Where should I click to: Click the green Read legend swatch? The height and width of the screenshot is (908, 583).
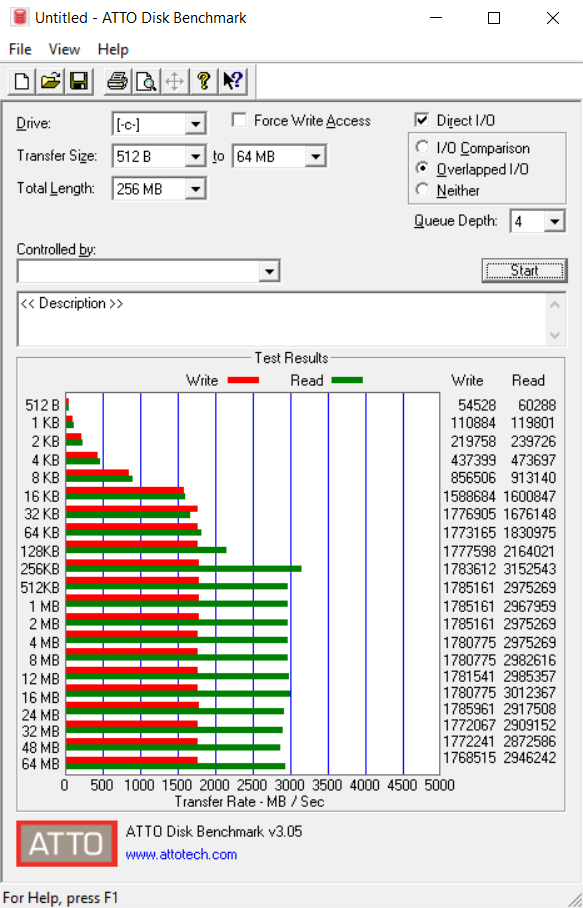[x=347, y=380]
